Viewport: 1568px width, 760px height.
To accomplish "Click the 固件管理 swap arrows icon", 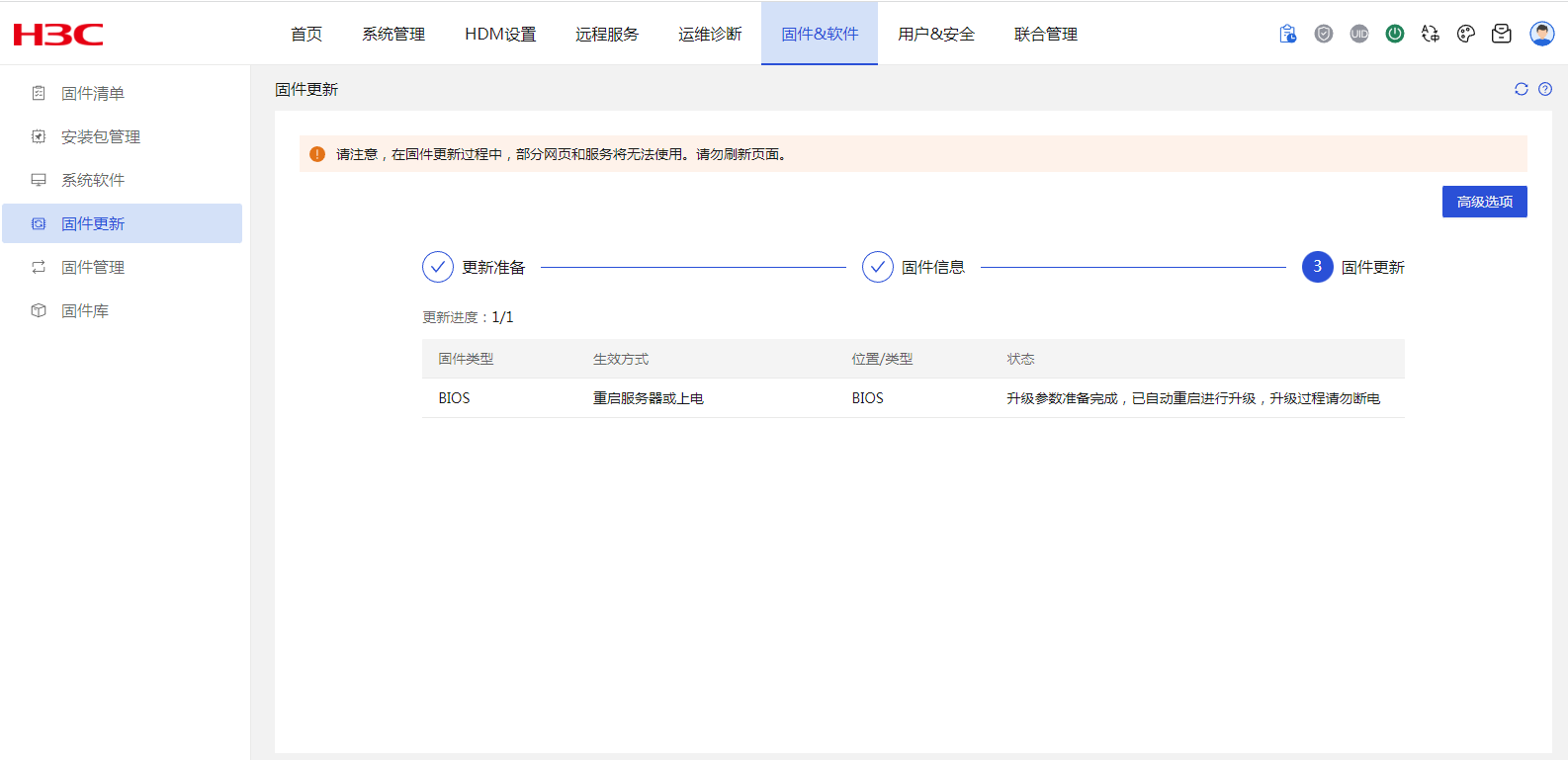I will click(x=39, y=267).
